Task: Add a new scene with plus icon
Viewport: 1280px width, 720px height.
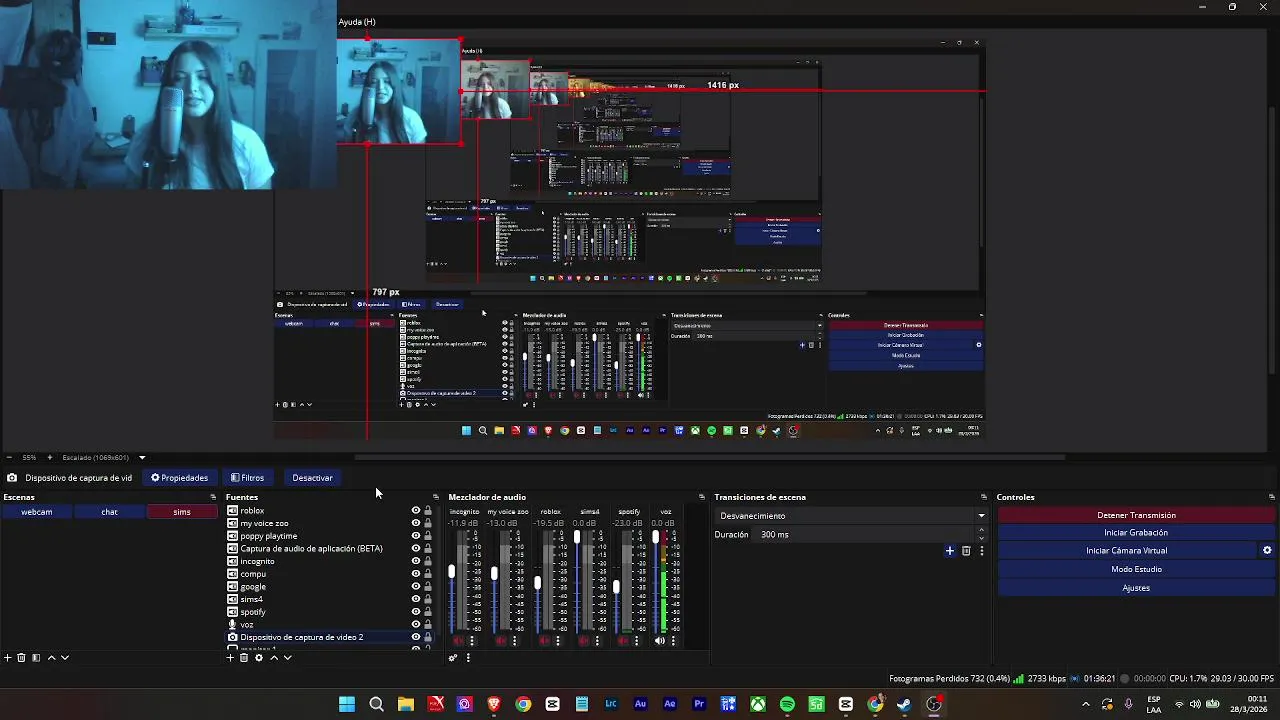Action: pos(7,658)
